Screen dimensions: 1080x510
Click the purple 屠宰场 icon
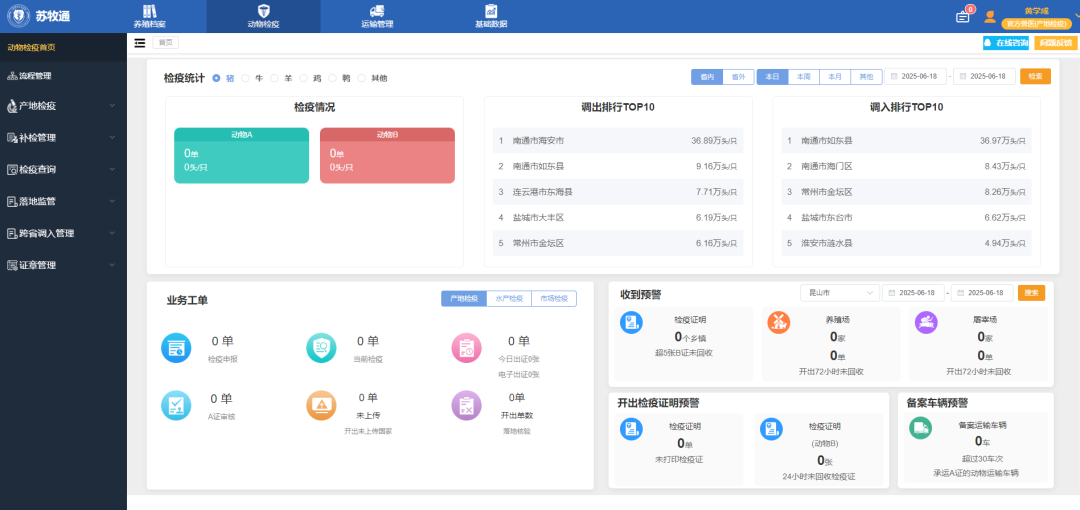[x=927, y=322]
